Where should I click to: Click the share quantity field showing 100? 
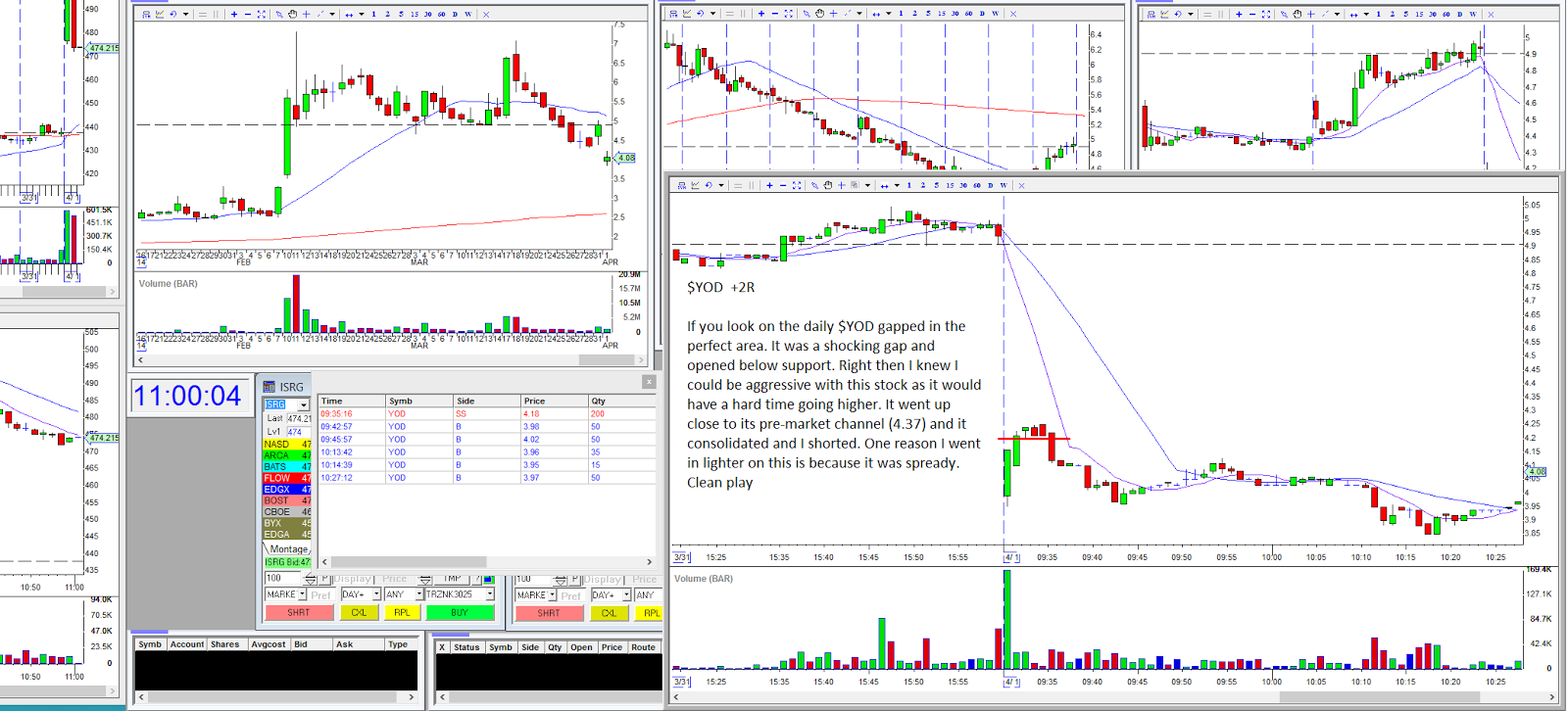pyautogui.click(x=283, y=578)
